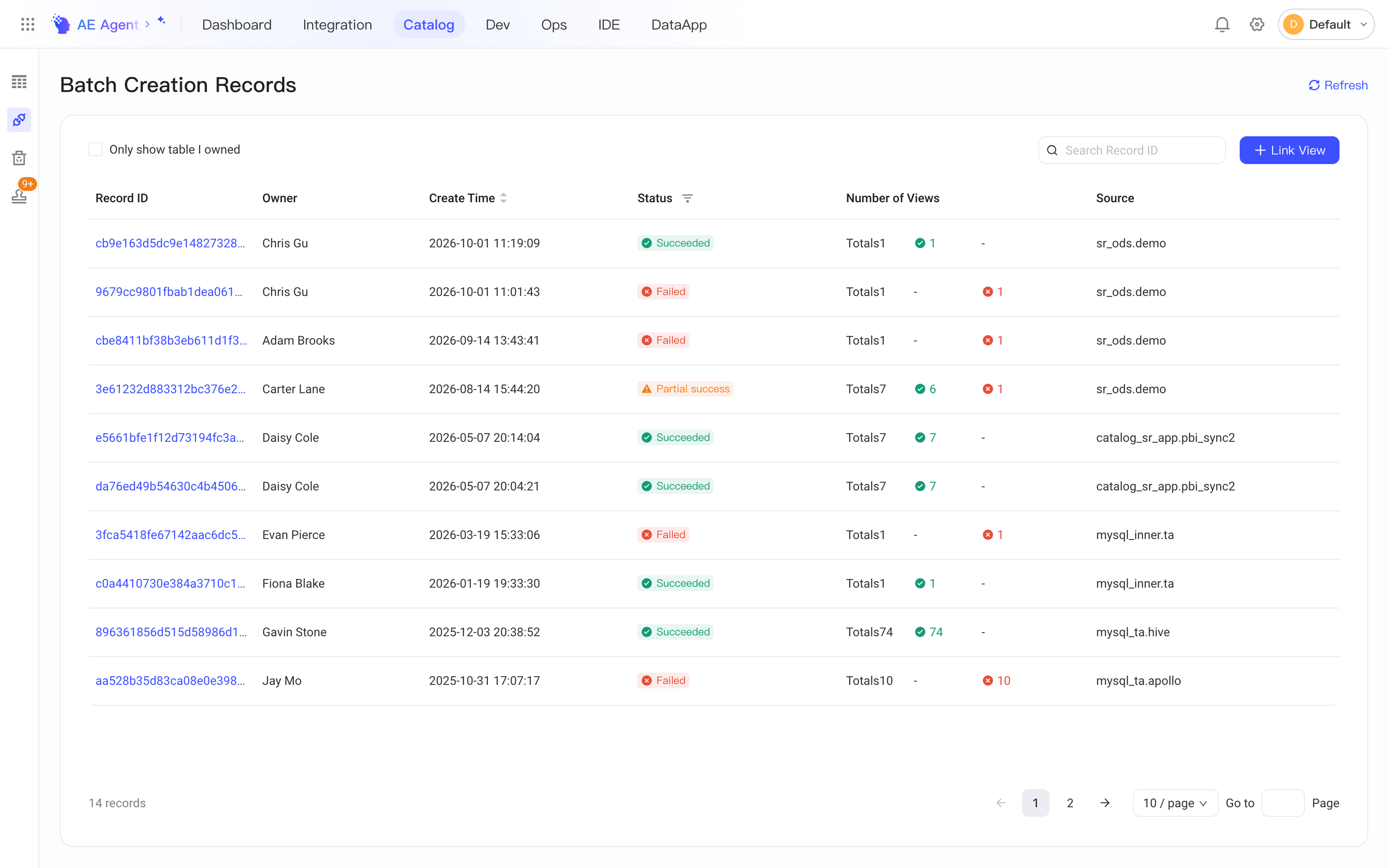1389x868 pixels.
Task: Click the failed count 10 in Jay Mo row
Action: tap(997, 680)
